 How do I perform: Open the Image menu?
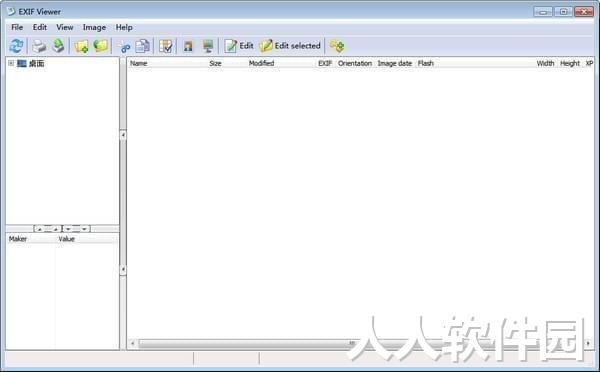[94, 27]
